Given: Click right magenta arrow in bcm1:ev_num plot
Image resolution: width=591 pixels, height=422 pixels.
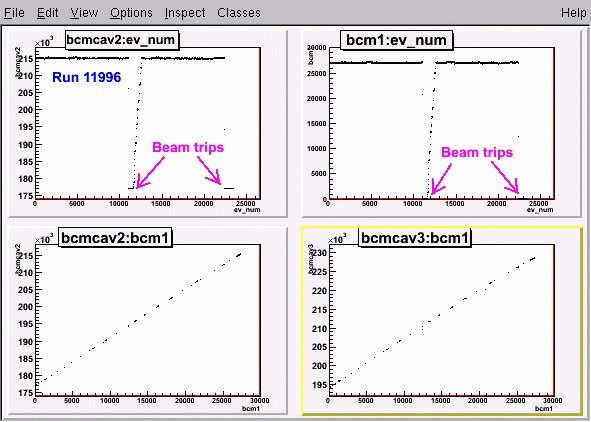Looking at the screenshot, I should click(x=505, y=177).
